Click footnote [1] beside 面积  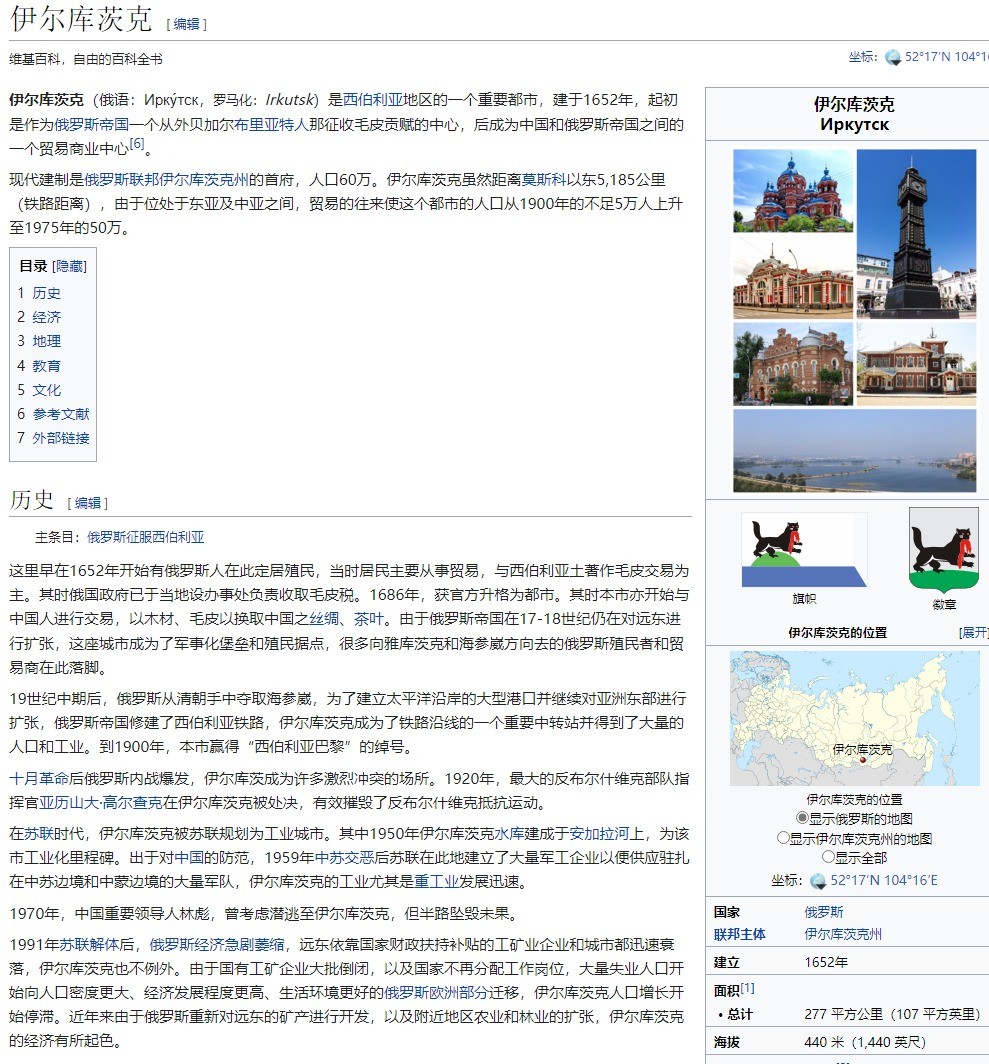pyautogui.click(x=747, y=988)
